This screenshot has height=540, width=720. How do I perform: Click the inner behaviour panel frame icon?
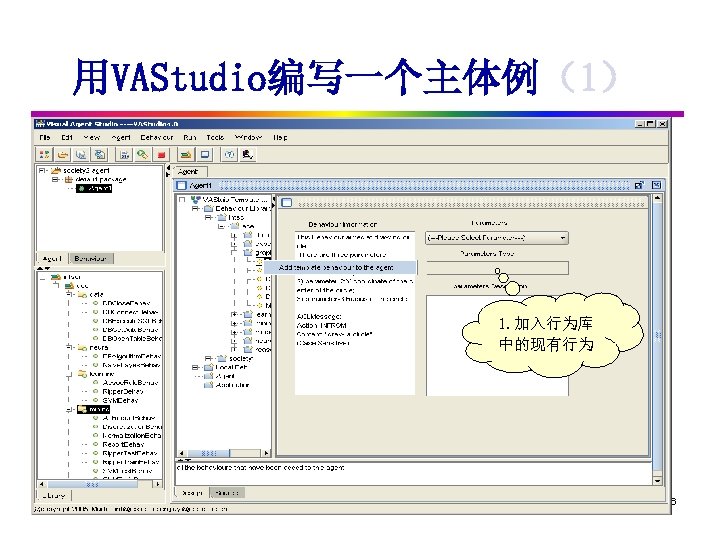287,202
